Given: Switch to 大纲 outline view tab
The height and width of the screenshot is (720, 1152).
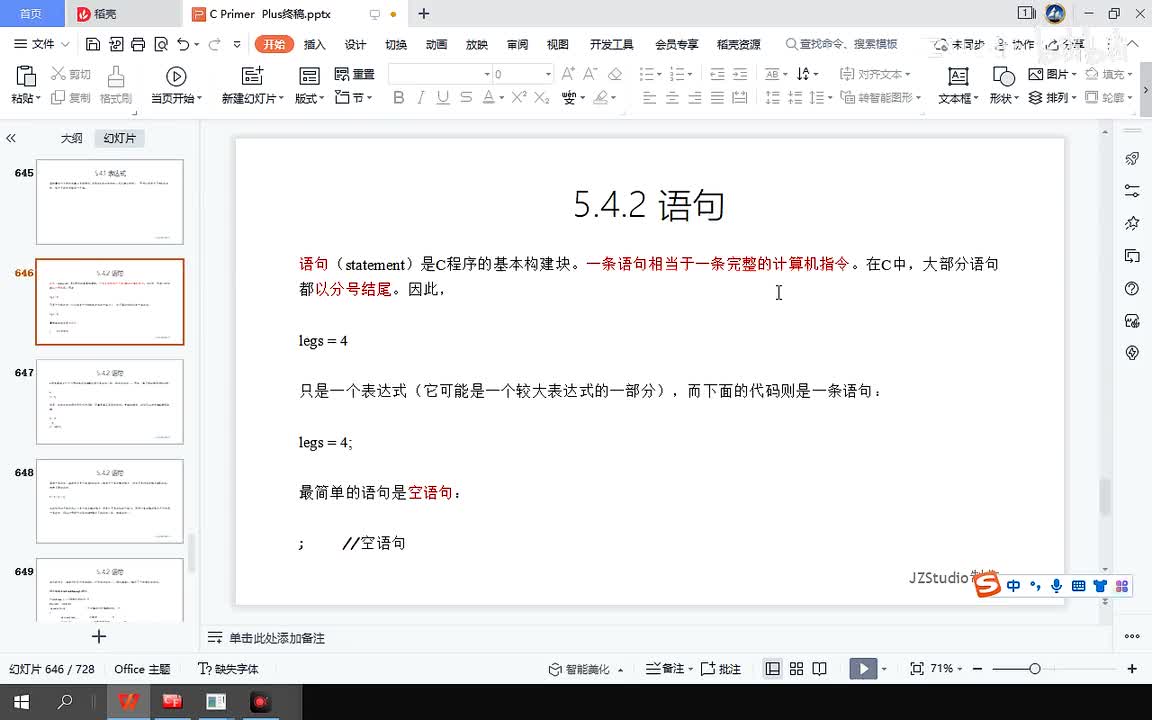Looking at the screenshot, I should point(71,138).
